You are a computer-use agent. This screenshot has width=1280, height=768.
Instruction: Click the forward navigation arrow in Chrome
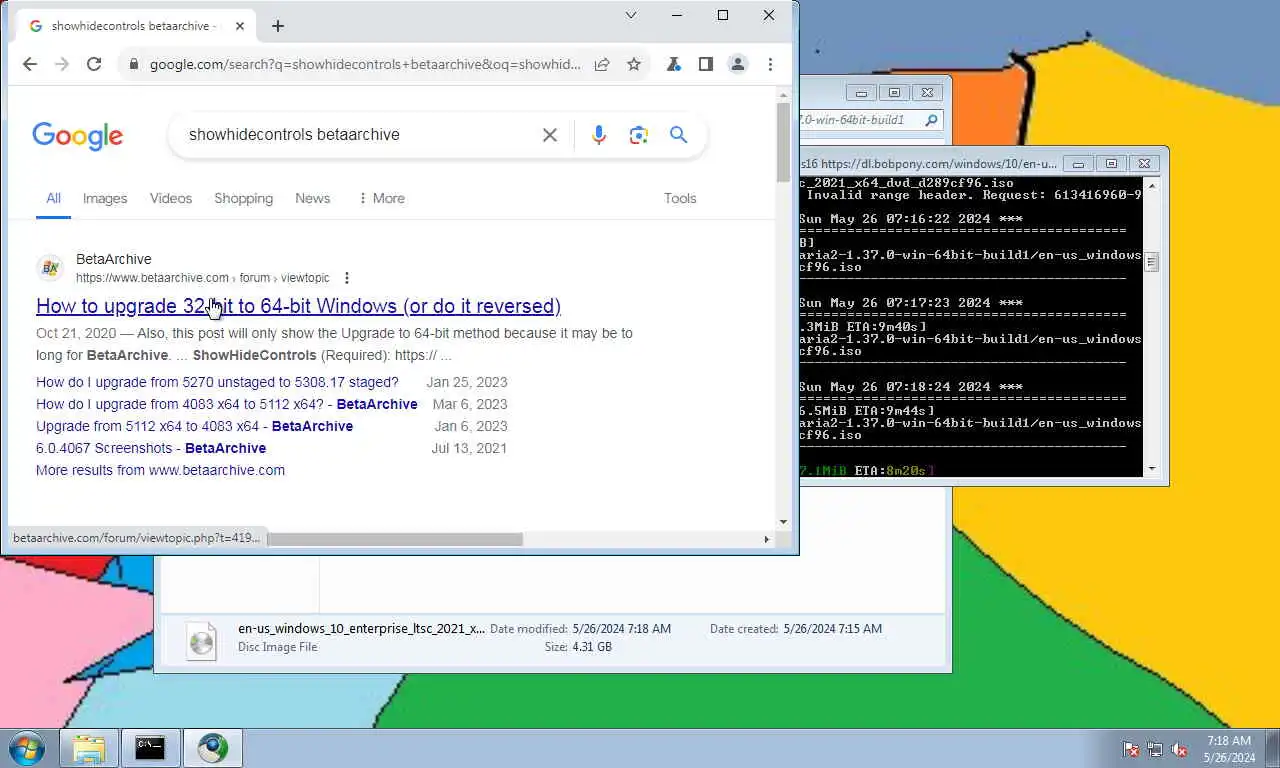pos(62,64)
